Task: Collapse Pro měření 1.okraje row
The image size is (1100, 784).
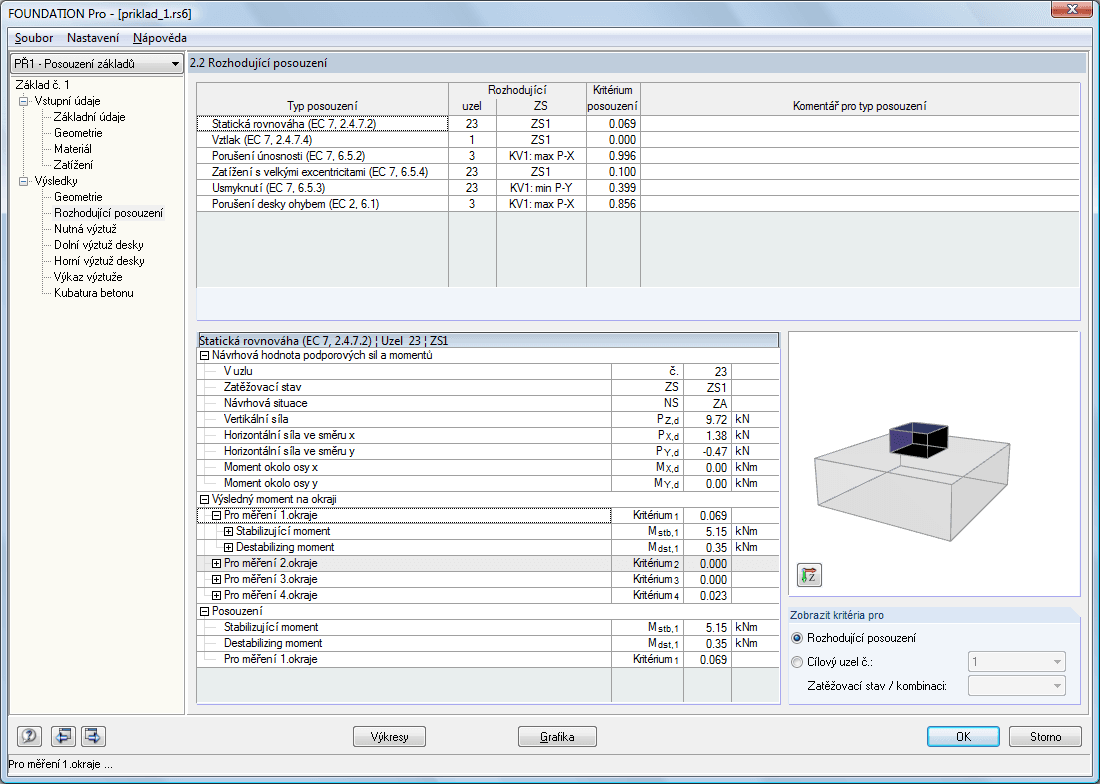Action: [x=217, y=515]
